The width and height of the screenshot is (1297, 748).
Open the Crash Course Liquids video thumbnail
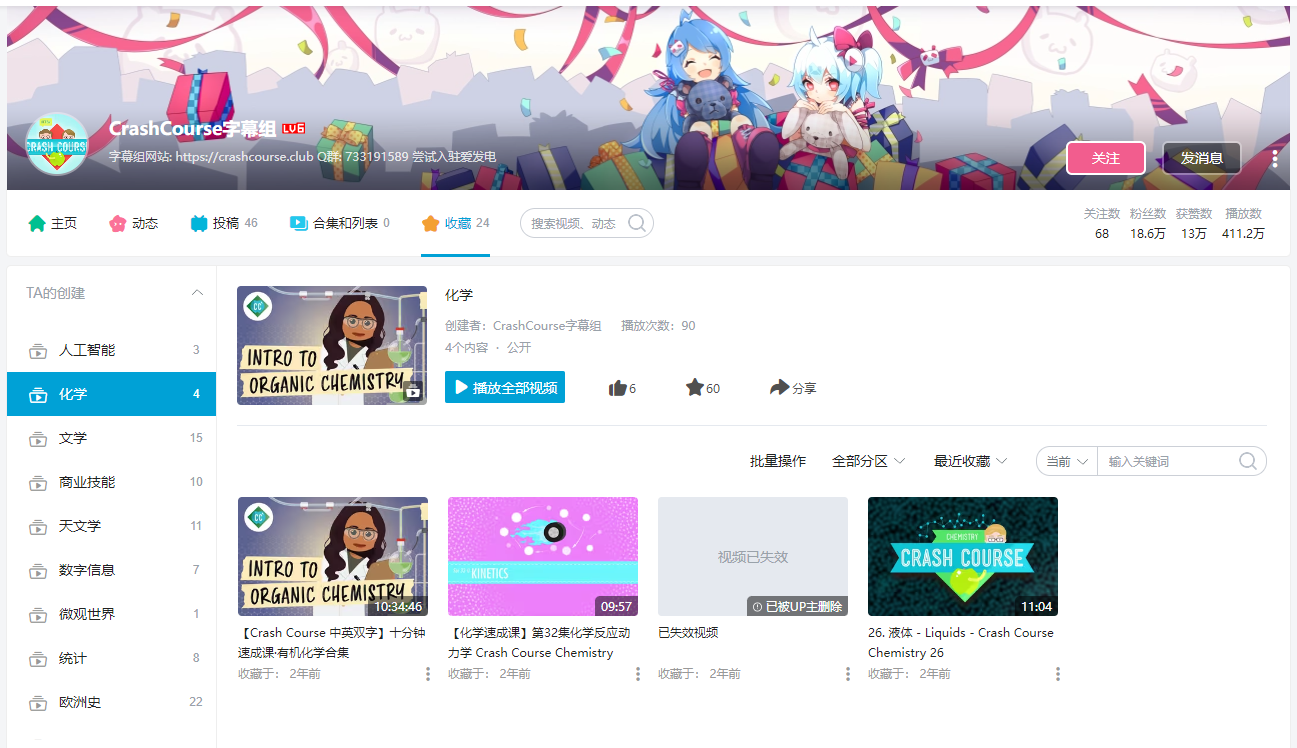click(x=963, y=557)
